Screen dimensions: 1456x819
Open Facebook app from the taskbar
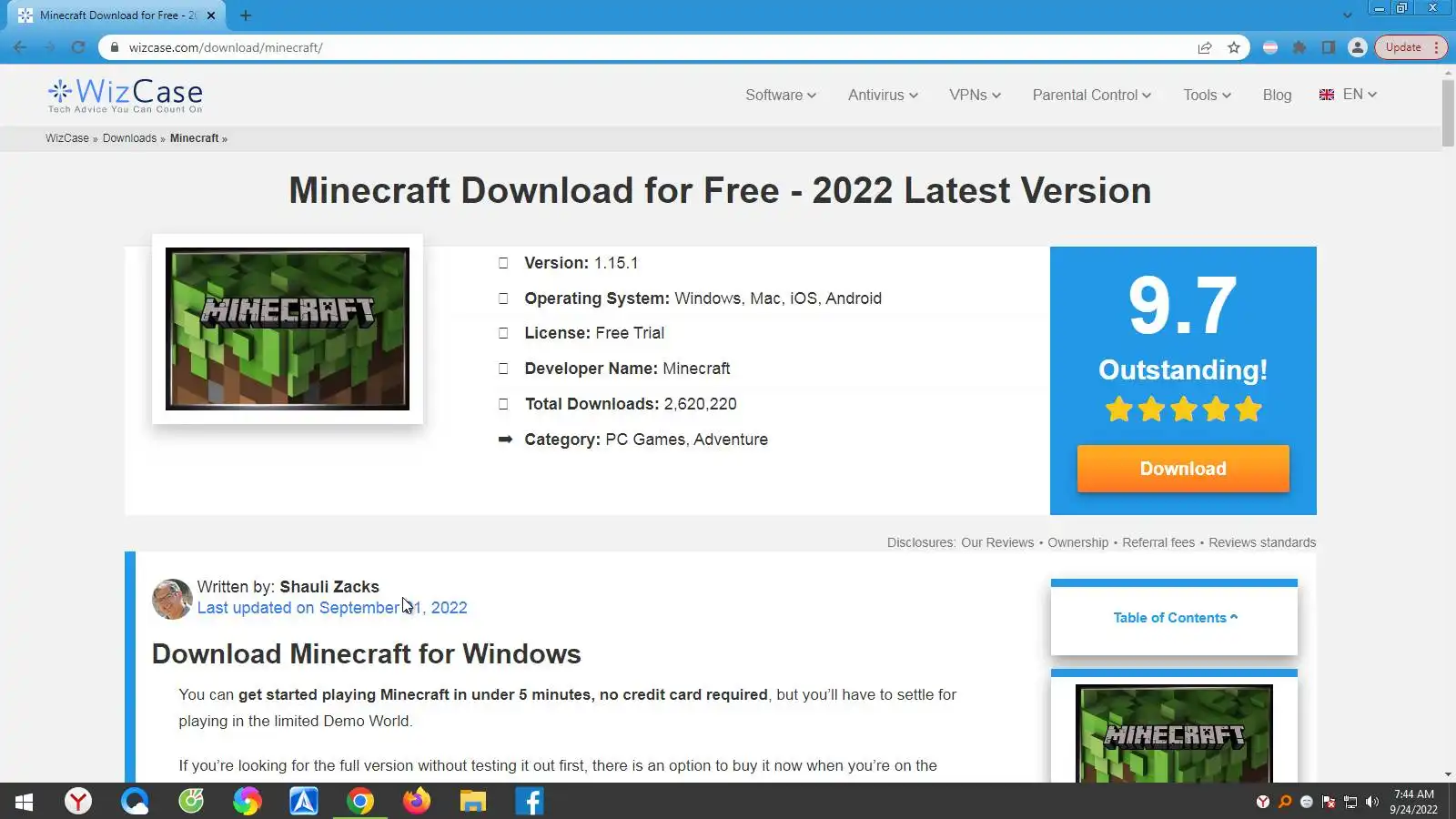click(x=530, y=802)
